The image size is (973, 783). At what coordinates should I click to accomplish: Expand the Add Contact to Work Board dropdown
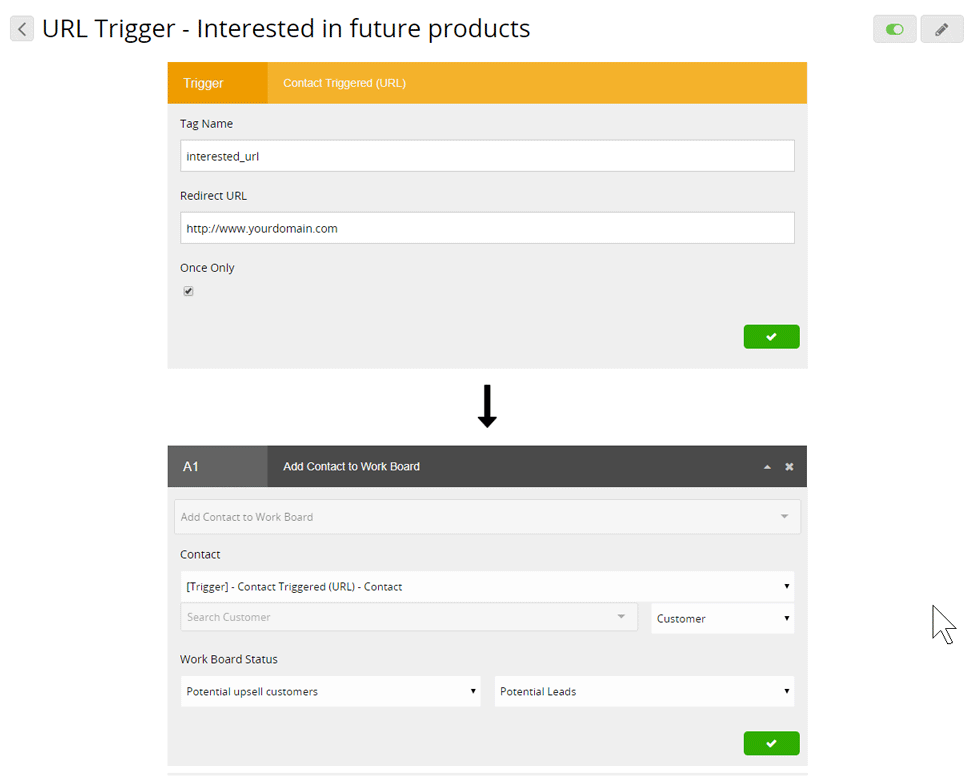(487, 517)
